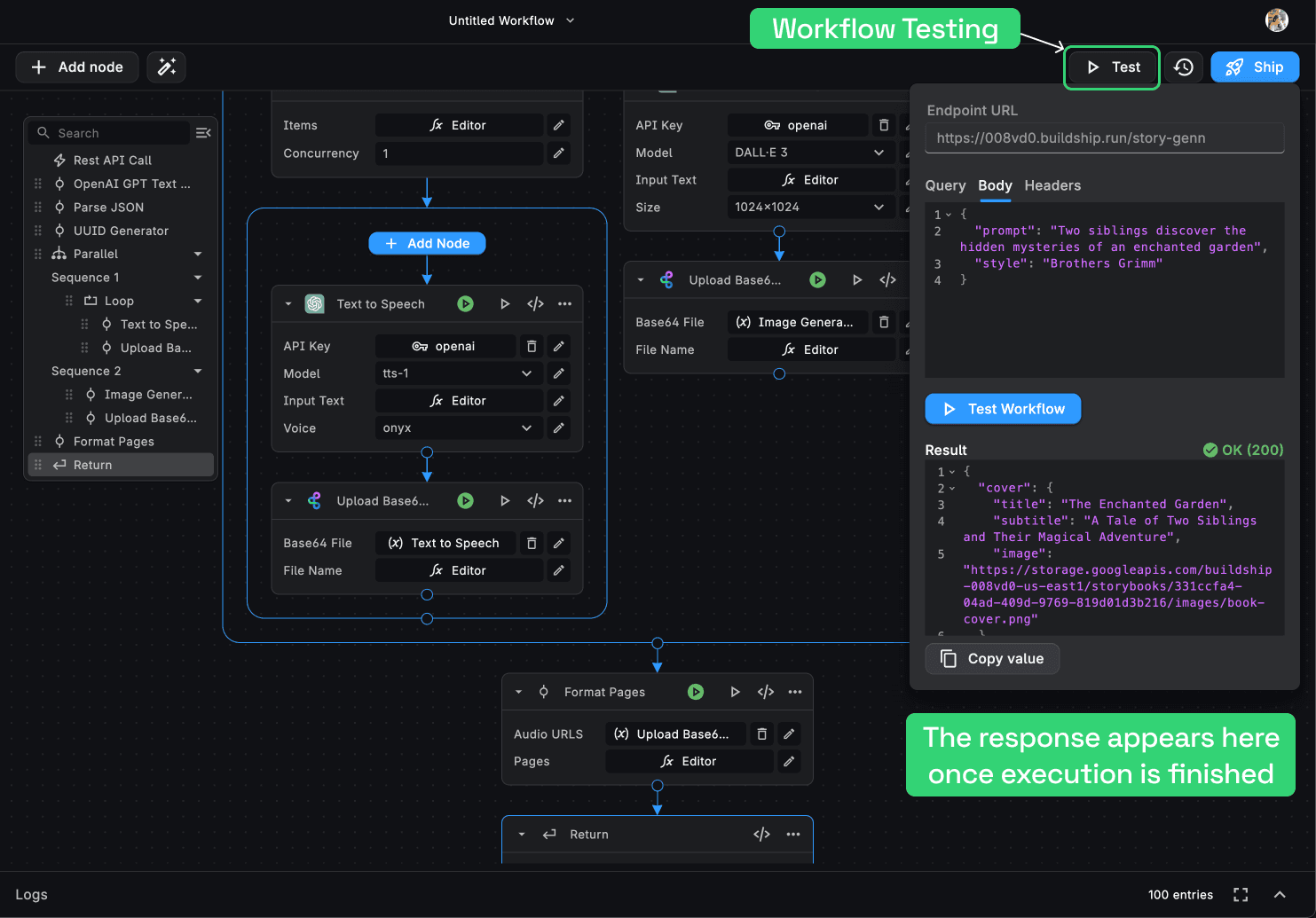Click the Ship button
This screenshot has width=1316, height=918.
1254,67
